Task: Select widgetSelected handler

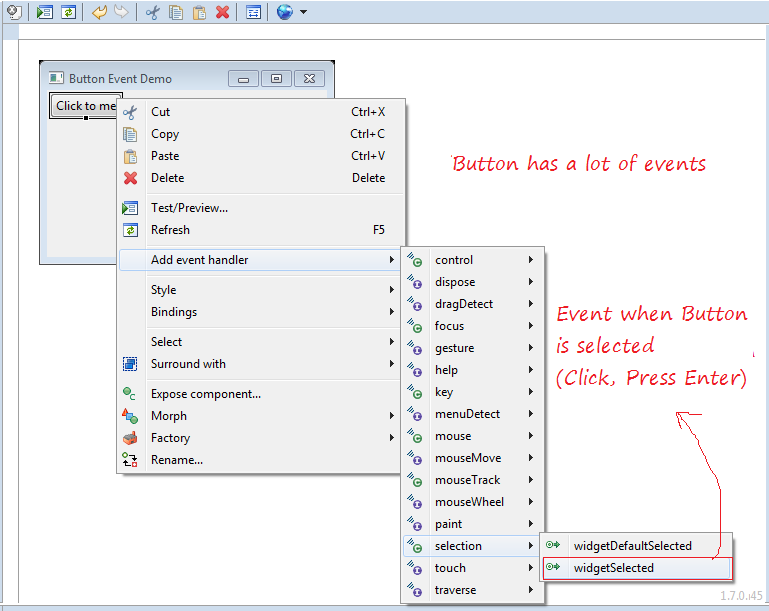Action: coord(637,568)
